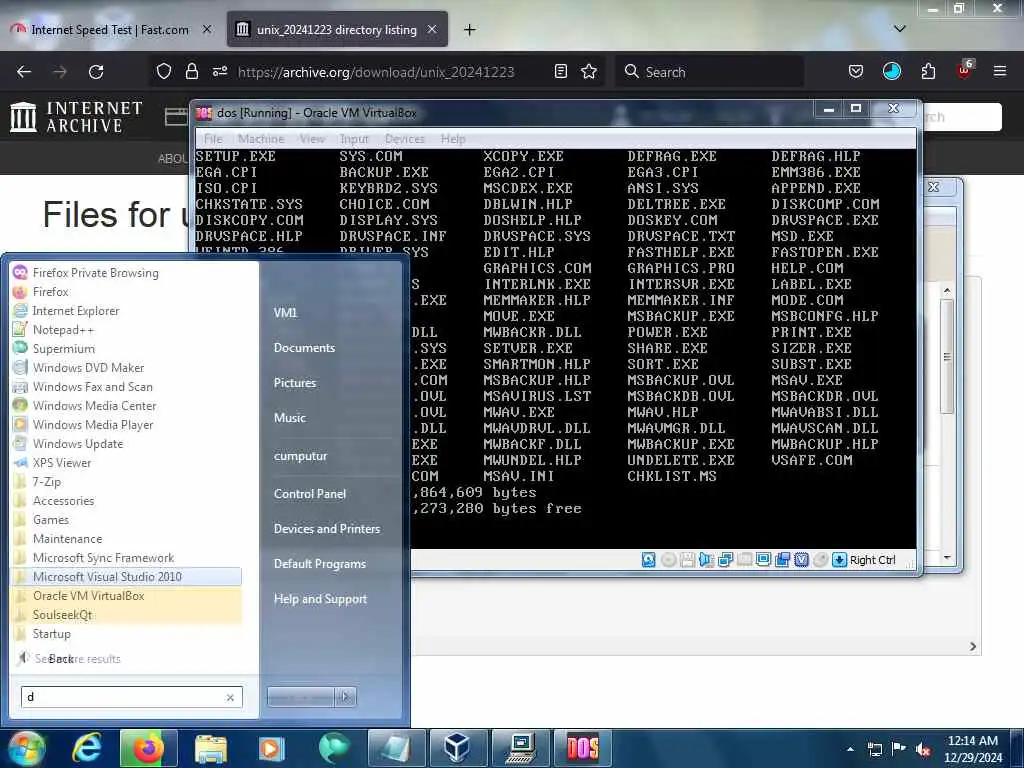Click the Firefox Search box
The image size is (1024, 768).
(710, 71)
